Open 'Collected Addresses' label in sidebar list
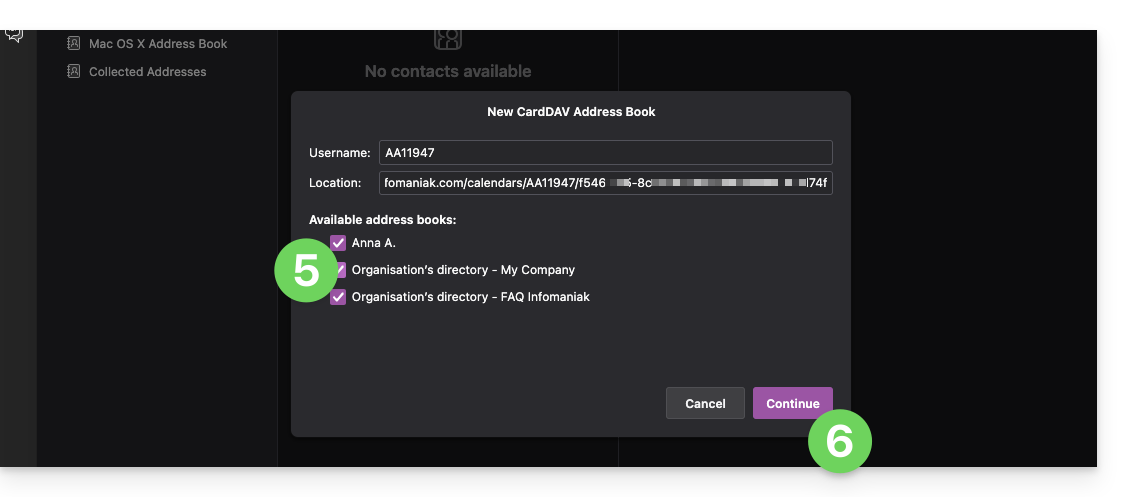Viewport: 1127px width, 497px height. click(x=147, y=72)
